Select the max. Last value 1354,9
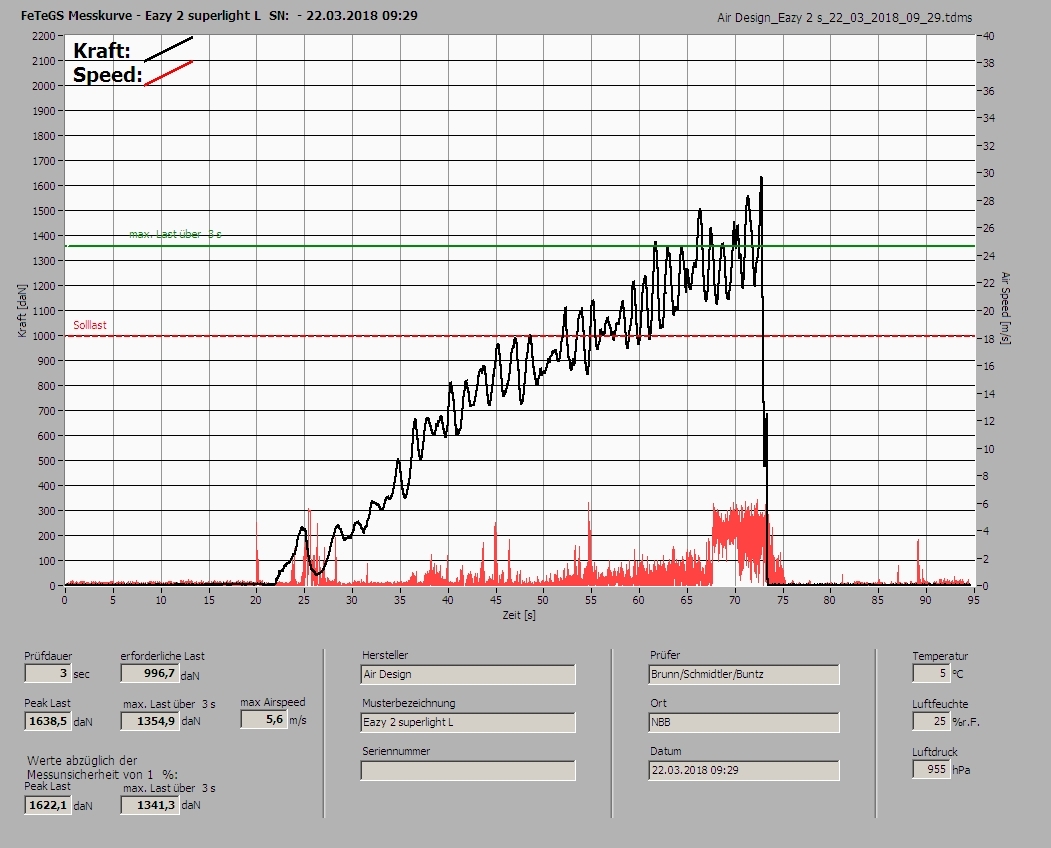Viewport: 1051px width, 848px height. coord(149,721)
